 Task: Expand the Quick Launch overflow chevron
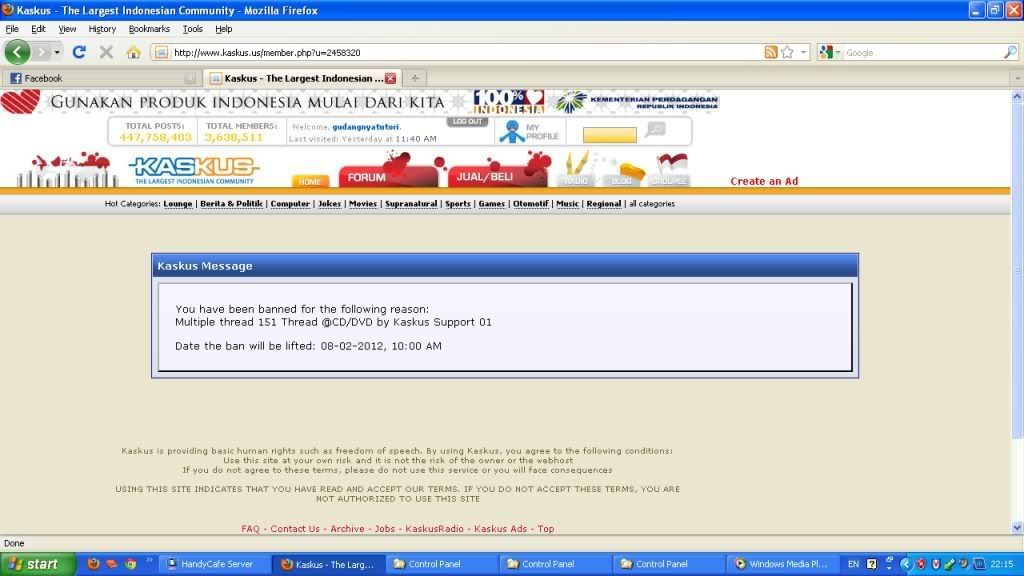149,560
